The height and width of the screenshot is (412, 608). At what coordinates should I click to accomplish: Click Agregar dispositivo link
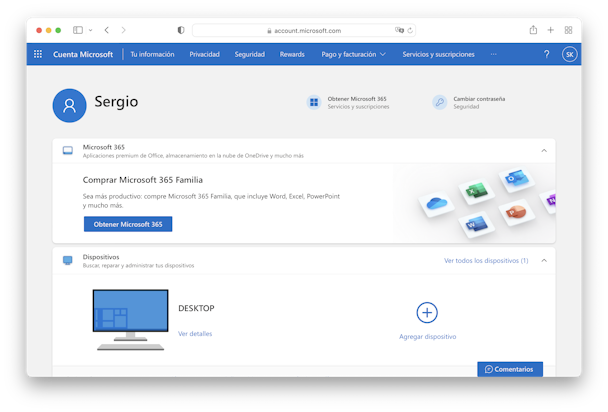click(427, 336)
